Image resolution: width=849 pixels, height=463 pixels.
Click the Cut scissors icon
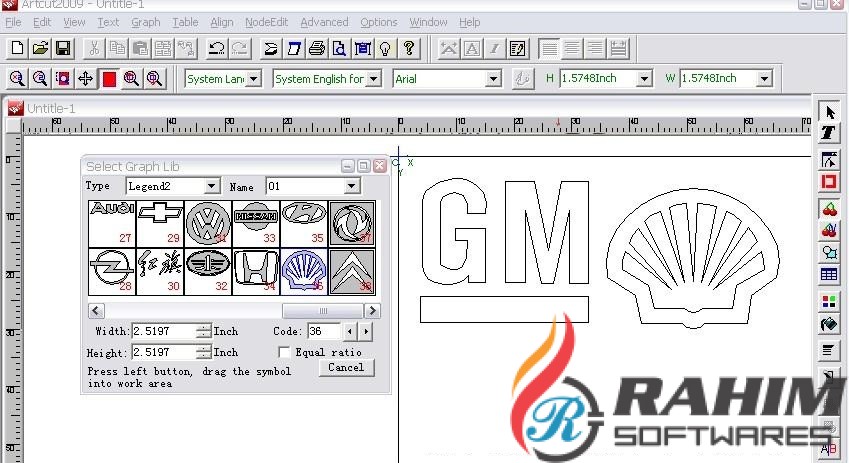94,49
